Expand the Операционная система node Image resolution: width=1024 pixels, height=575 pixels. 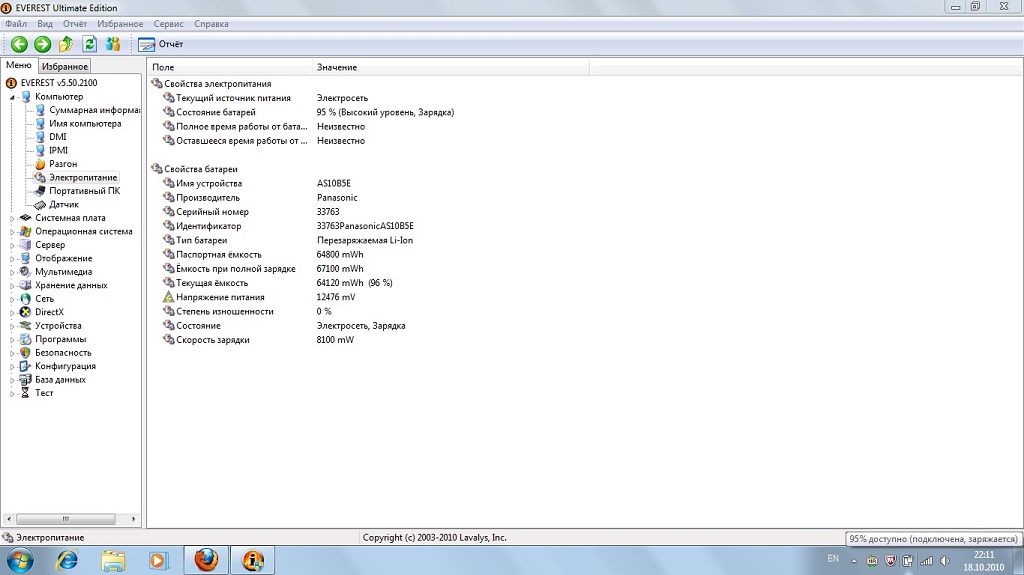(12, 231)
